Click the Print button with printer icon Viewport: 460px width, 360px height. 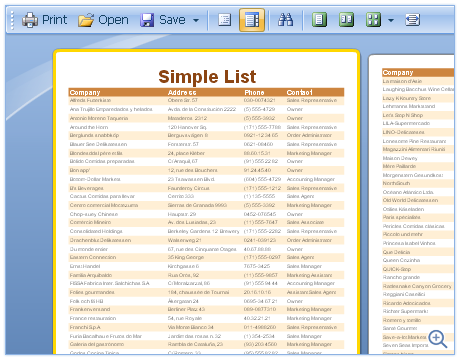click(44, 20)
